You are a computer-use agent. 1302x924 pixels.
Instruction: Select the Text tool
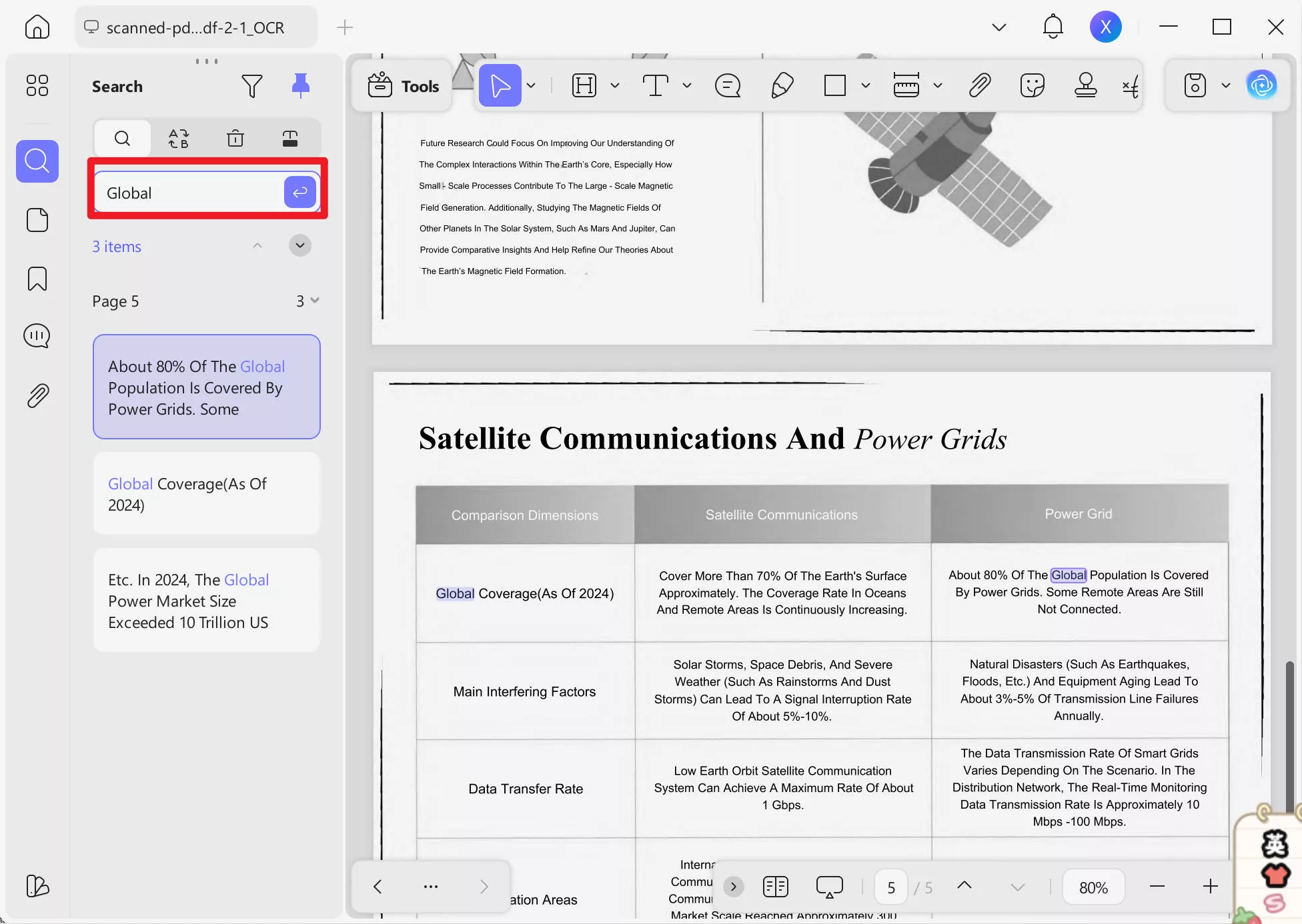click(x=656, y=85)
